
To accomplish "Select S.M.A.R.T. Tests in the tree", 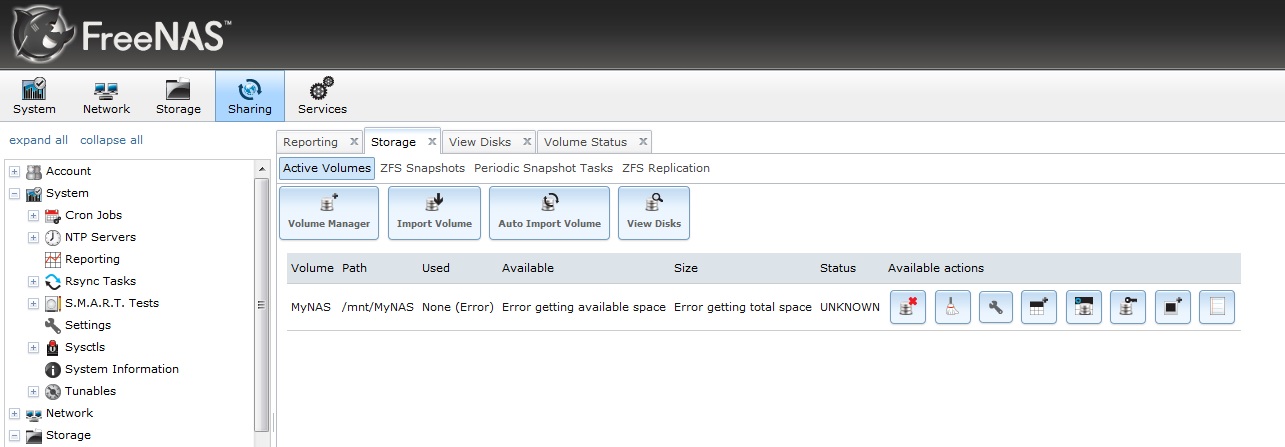I will [112, 303].
